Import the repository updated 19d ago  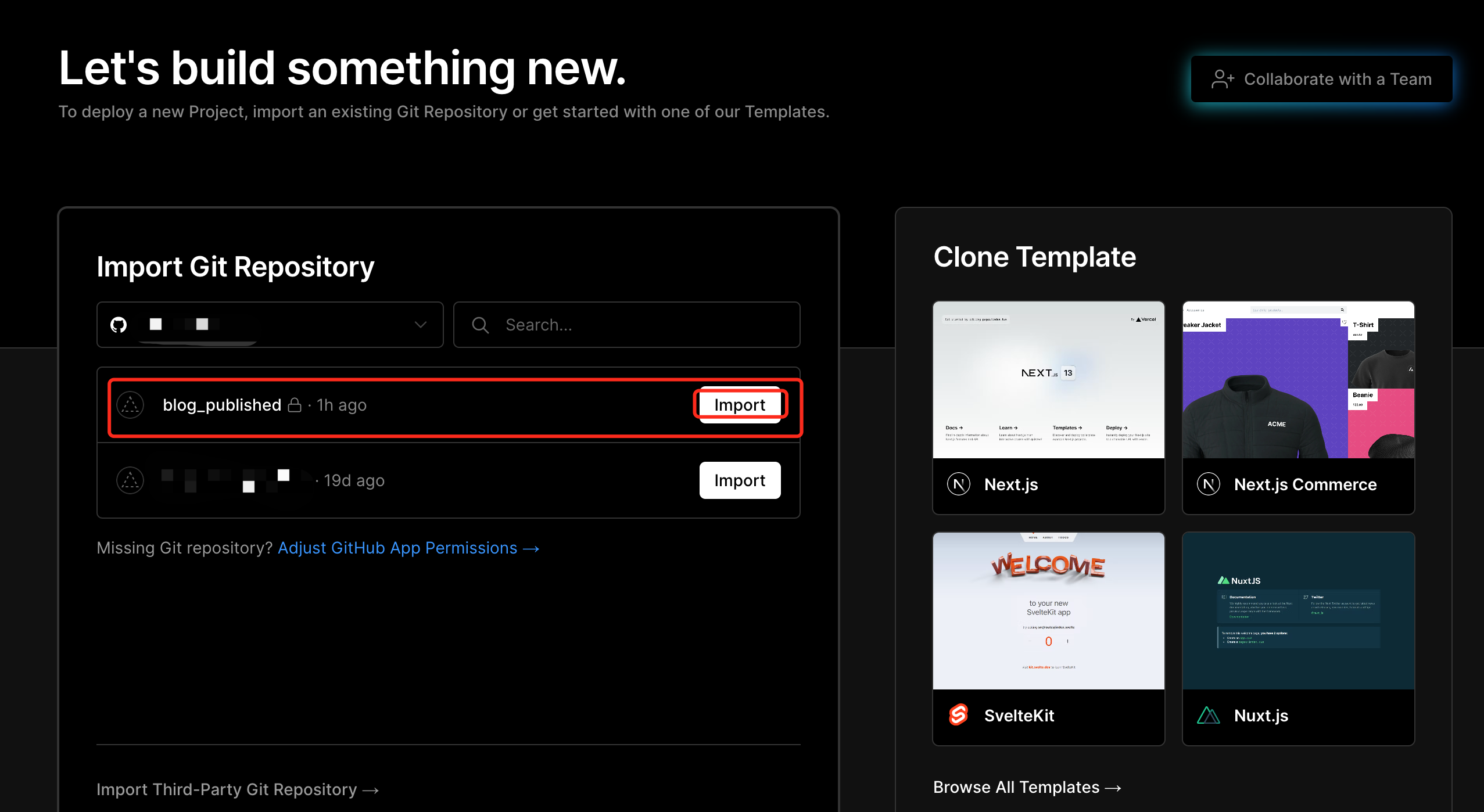click(739, 480)
